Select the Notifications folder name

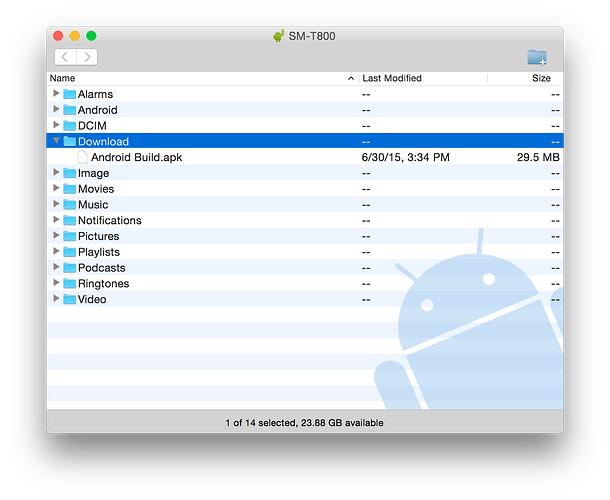(x=110, y=220)
